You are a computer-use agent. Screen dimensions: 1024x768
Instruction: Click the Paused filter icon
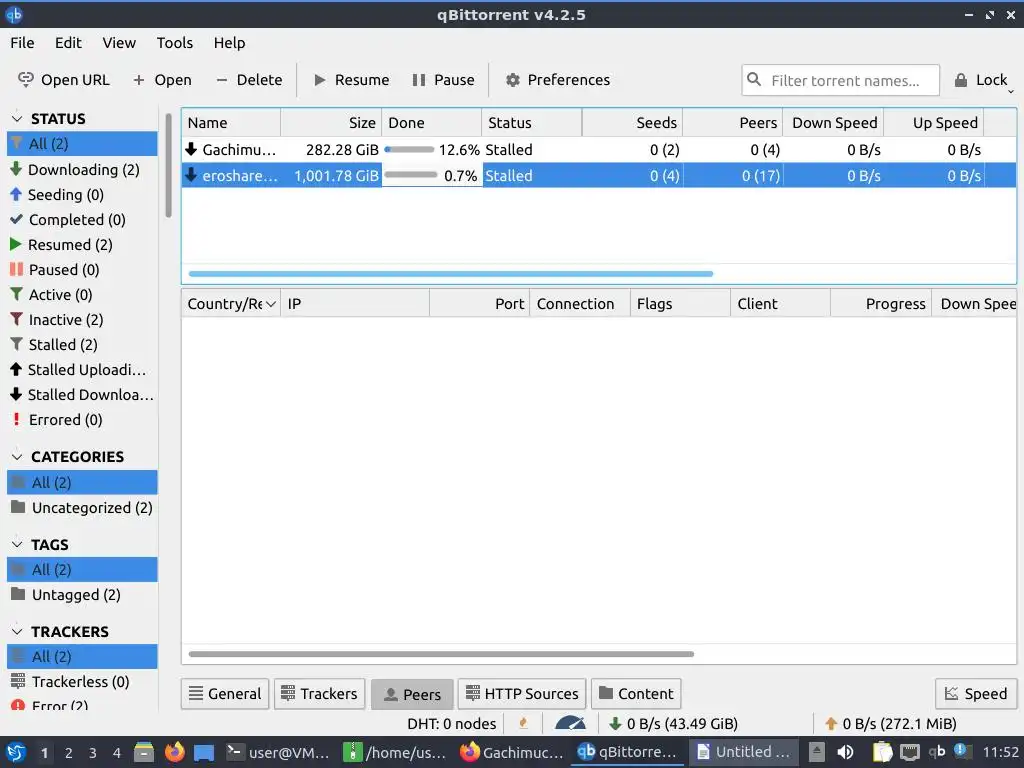tap(16, 269)
